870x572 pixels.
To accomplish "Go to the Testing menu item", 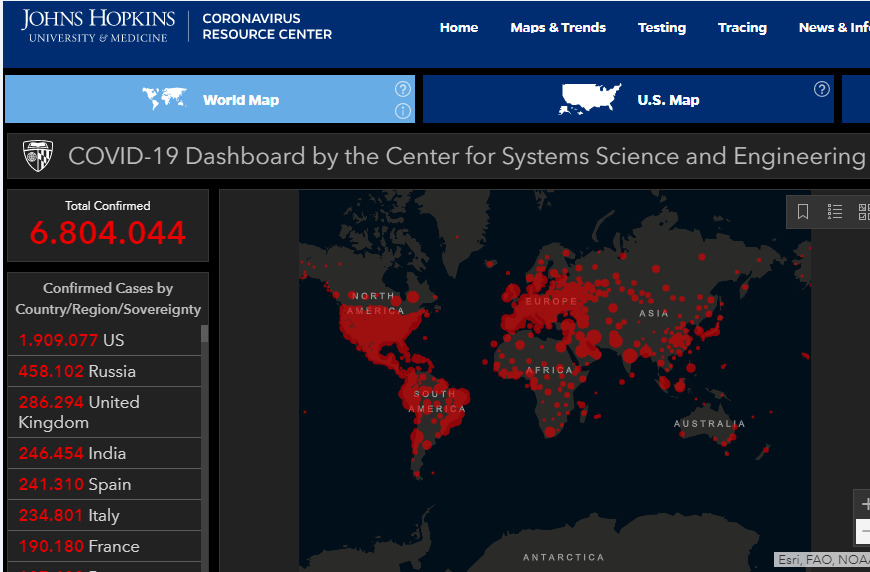I will (662, 27).
